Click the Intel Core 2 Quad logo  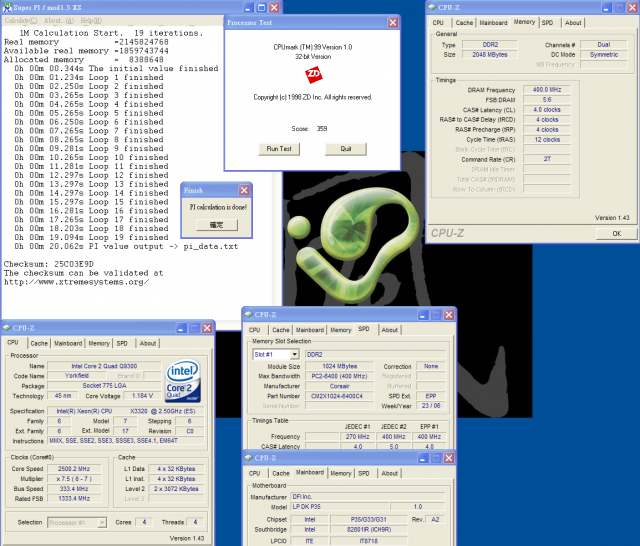coord(183,380)
